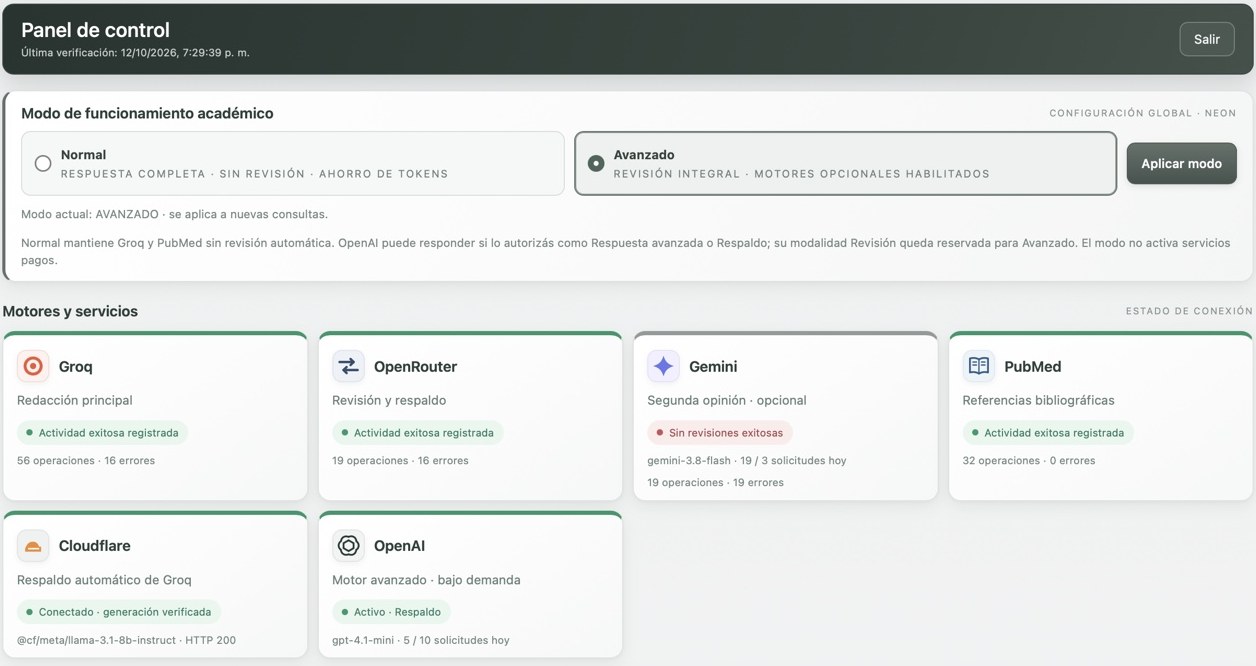Click the Cloudflare orange cloud icon
Screen dimensions: 1256x666
tap(33, 546)
